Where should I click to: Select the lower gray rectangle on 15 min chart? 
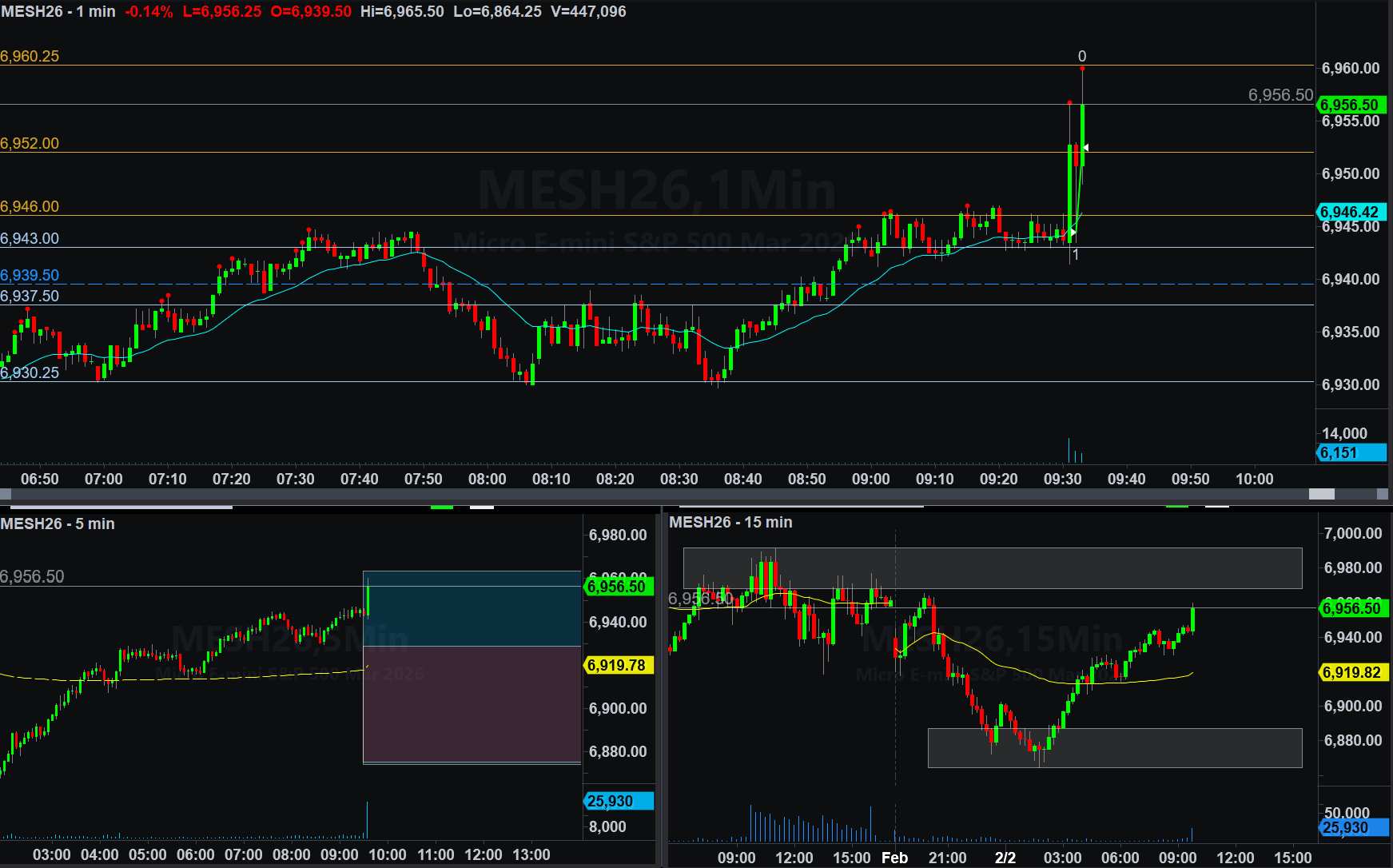1114,747
